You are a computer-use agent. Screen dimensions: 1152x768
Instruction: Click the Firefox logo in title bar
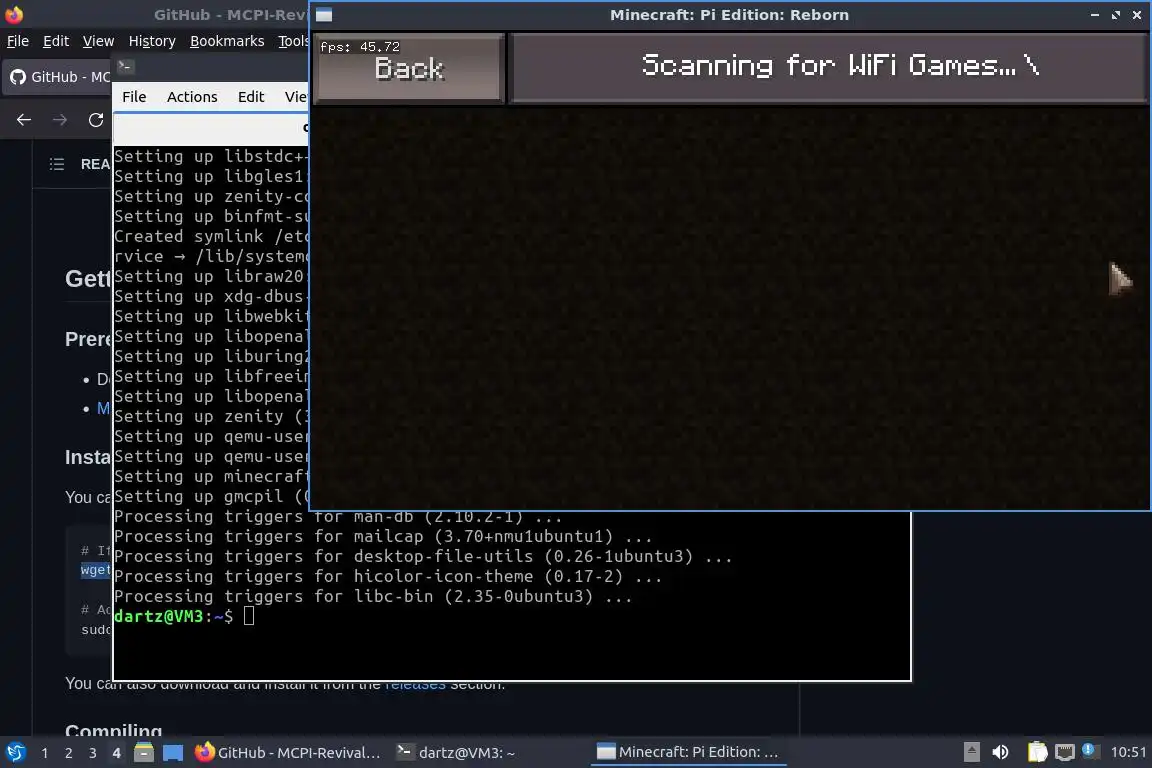coord(14,14)
